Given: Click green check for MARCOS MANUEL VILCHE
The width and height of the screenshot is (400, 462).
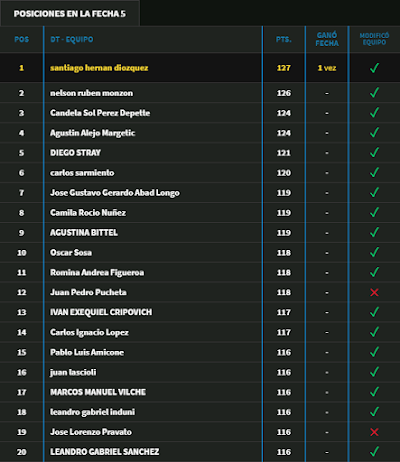Looking at the screenshot, I should coord(374,392).
